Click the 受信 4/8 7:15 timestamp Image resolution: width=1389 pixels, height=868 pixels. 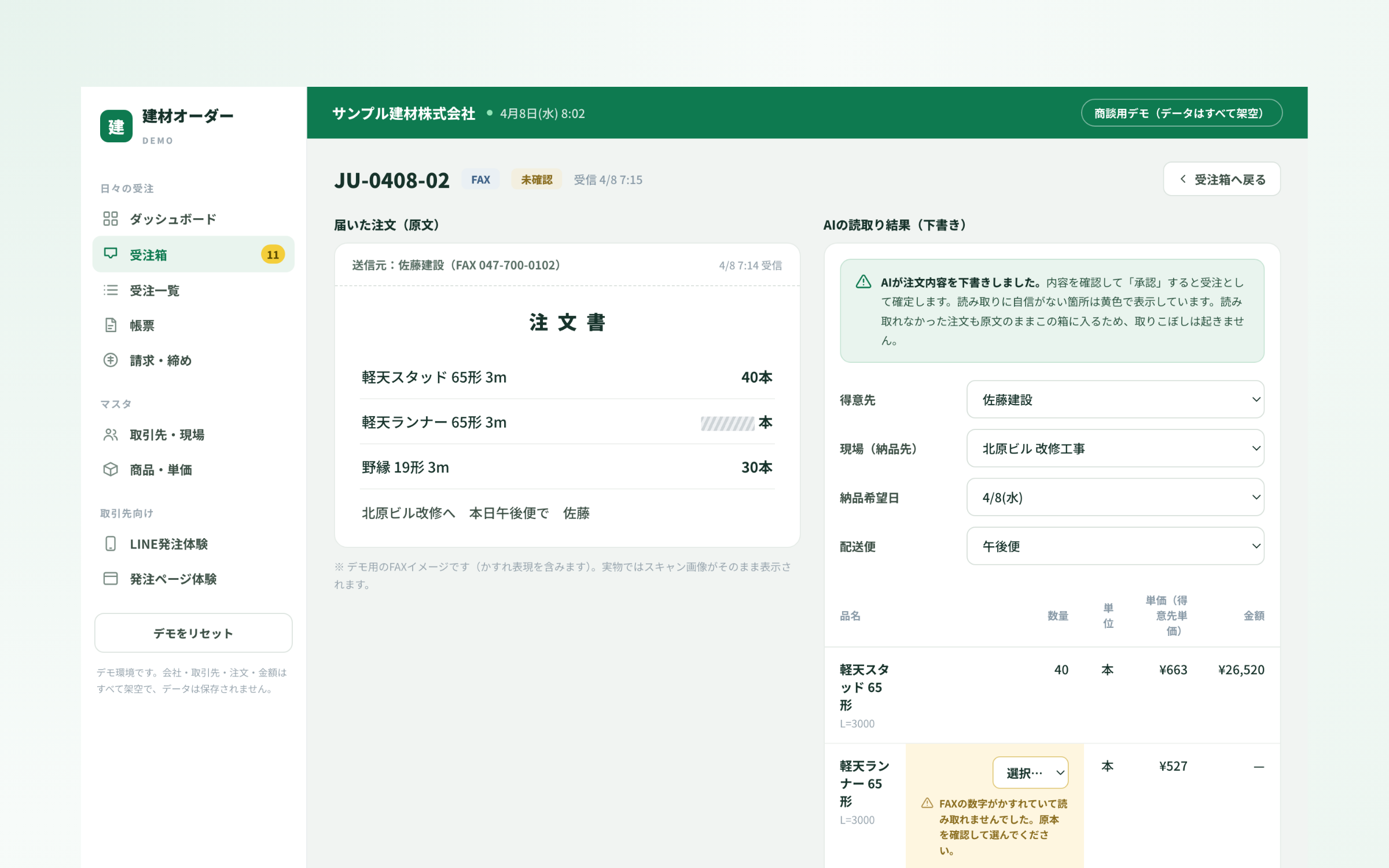coord(608,180)
